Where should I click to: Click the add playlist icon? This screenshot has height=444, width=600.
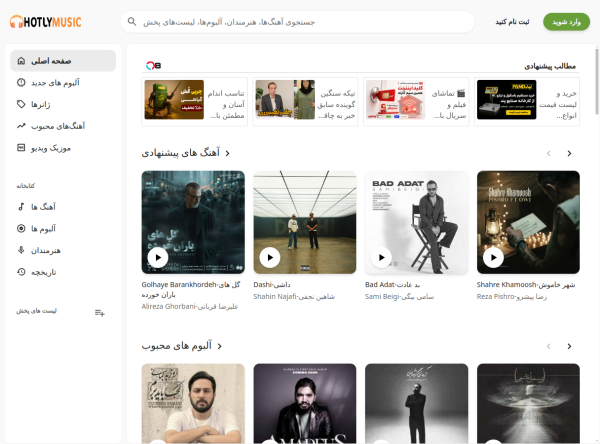tap(99, 313)
